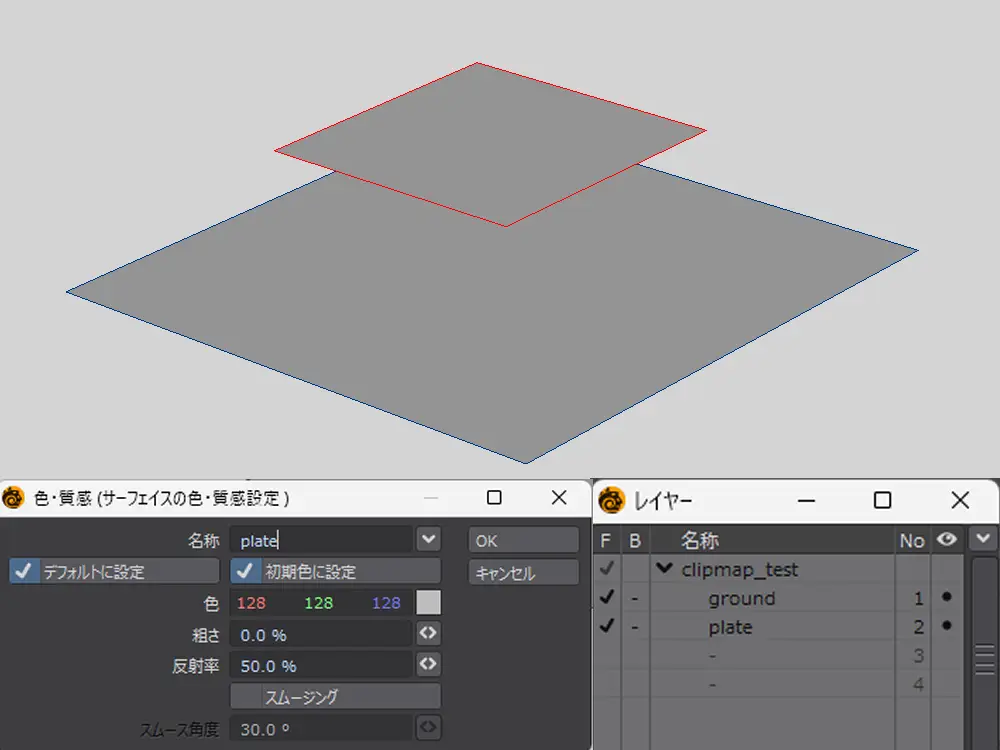Toggle foreground checkmark for ground layer
Screen dimensions: 1000x750
(606, 598)
